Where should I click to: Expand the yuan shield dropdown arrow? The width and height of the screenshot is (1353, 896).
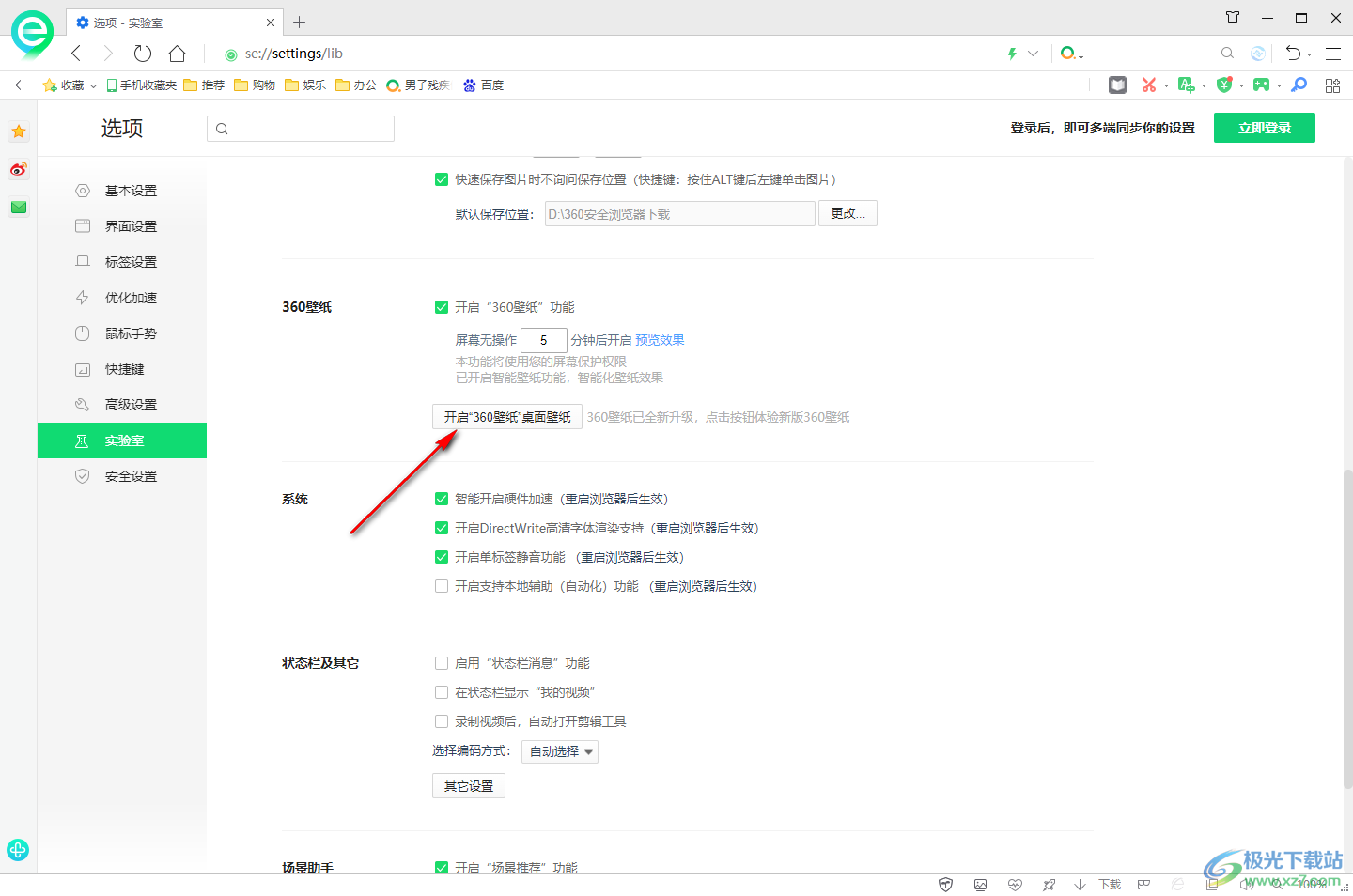[1241, 85]
